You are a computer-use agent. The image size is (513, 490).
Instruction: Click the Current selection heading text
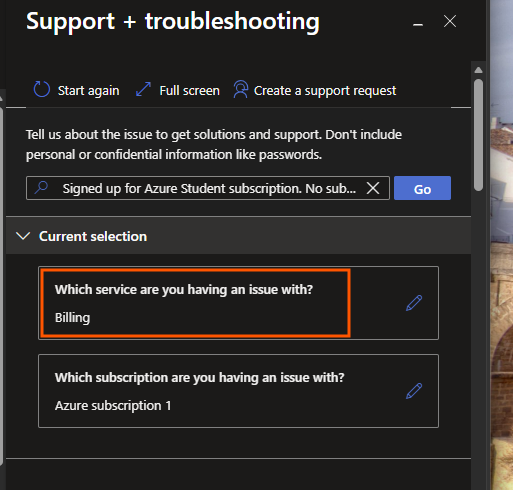point(93,236)
